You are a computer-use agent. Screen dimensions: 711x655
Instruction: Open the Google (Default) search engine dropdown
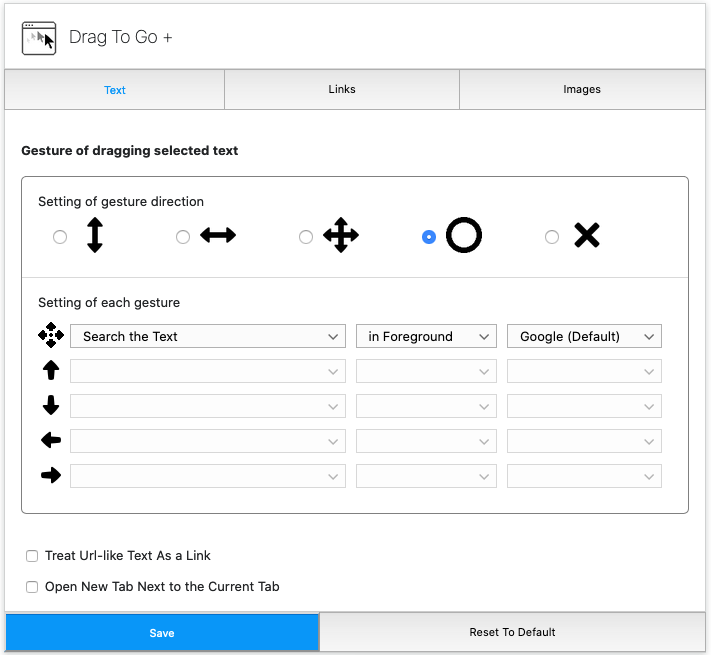click(x=584, y=336)
